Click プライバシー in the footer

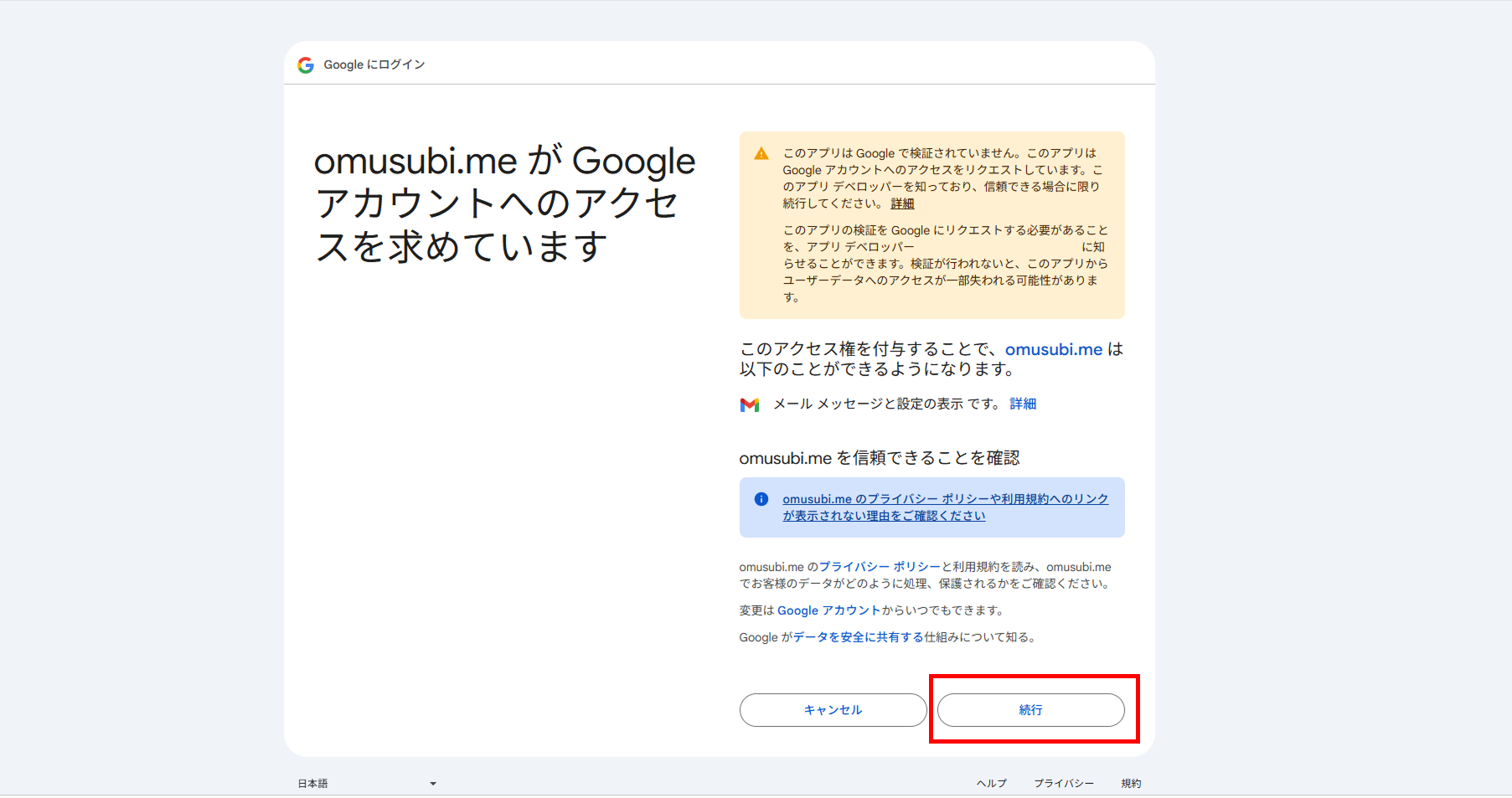click(1064, 784)
